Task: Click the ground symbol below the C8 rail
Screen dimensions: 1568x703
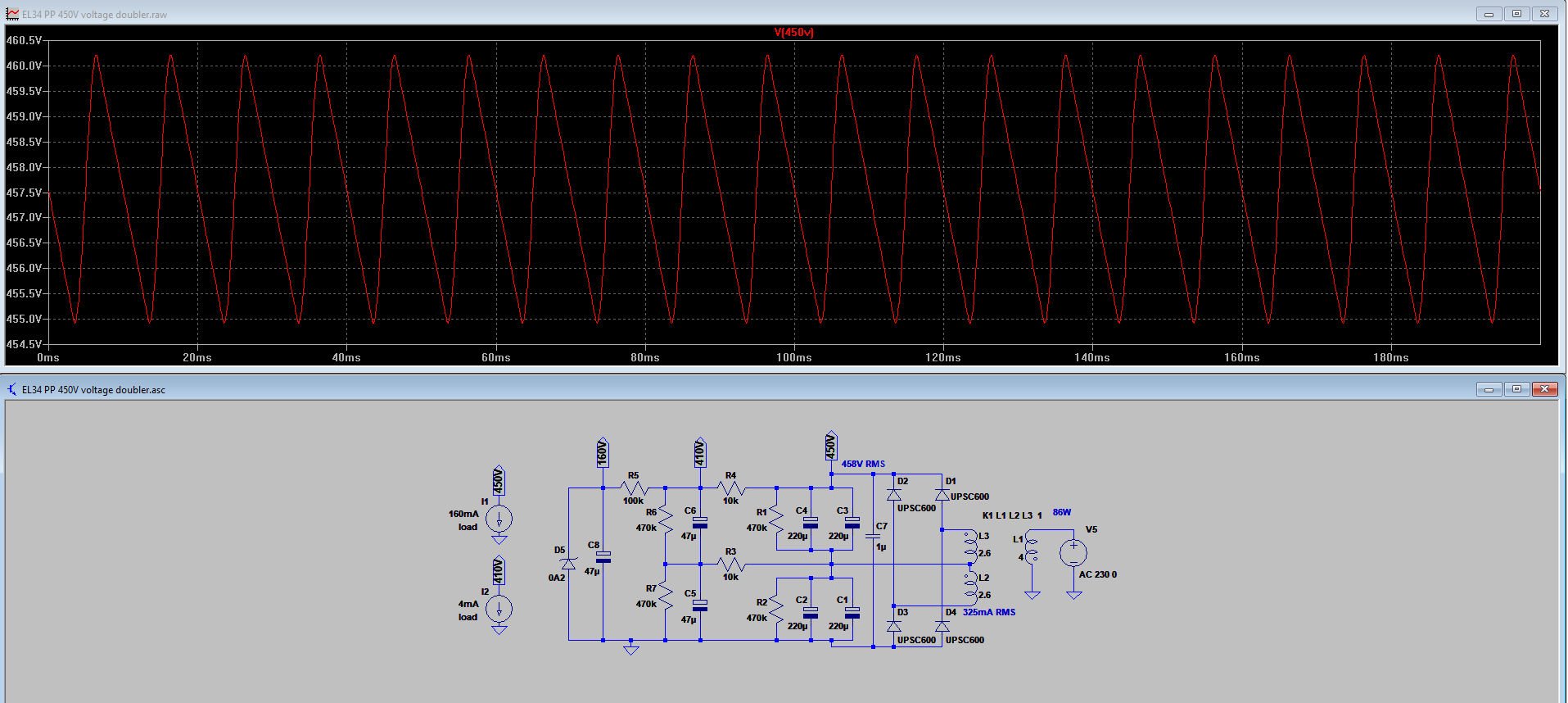Action: click(631, 649)
